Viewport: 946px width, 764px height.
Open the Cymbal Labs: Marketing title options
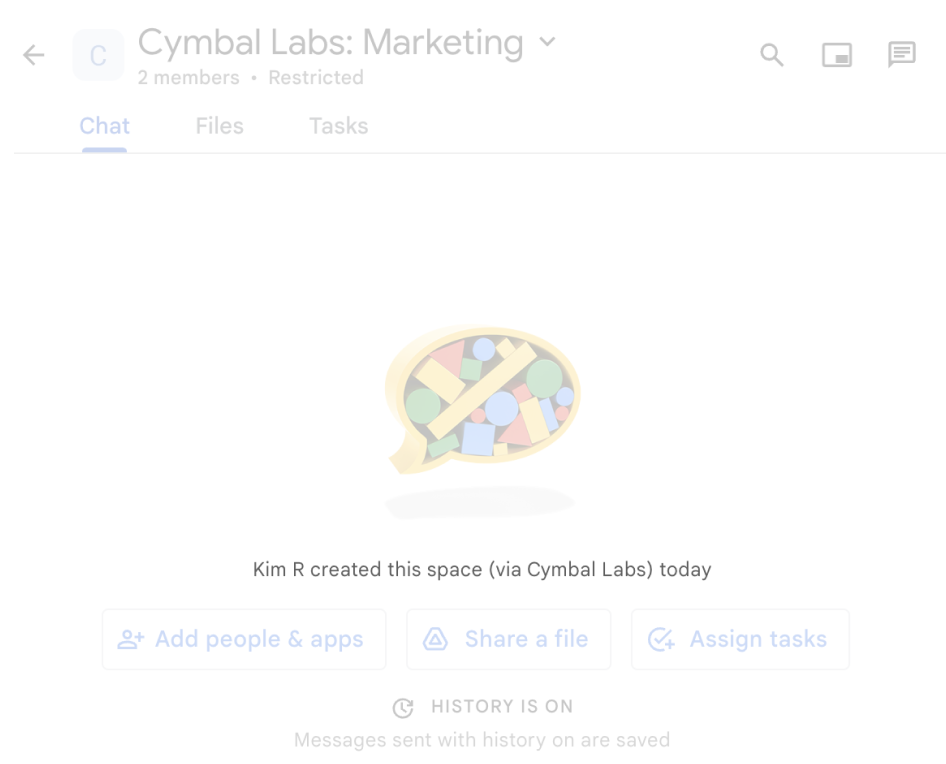[330, 43]
